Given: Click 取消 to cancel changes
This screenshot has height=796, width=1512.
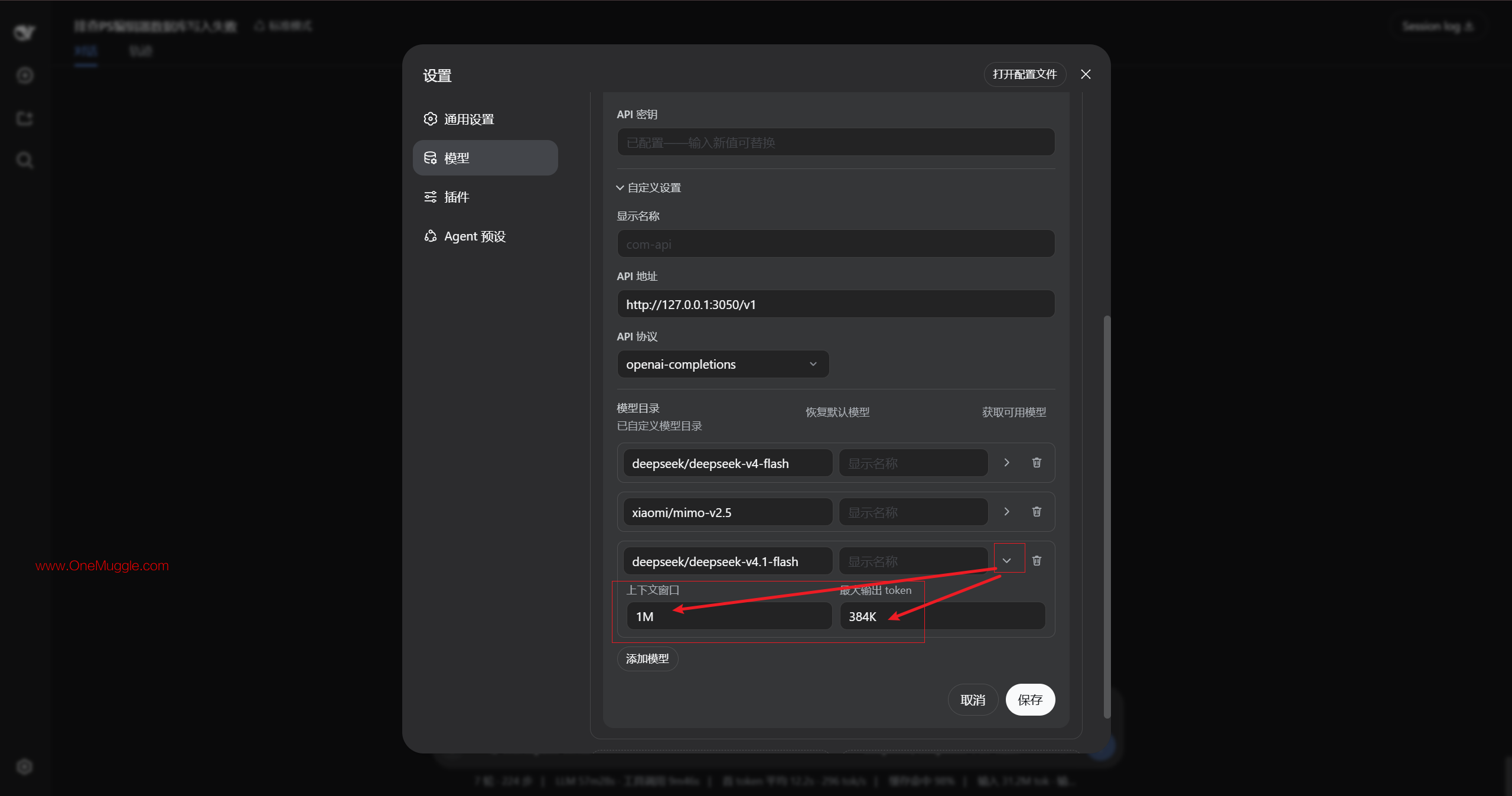Looking at the screenshot, I should 973,700.
